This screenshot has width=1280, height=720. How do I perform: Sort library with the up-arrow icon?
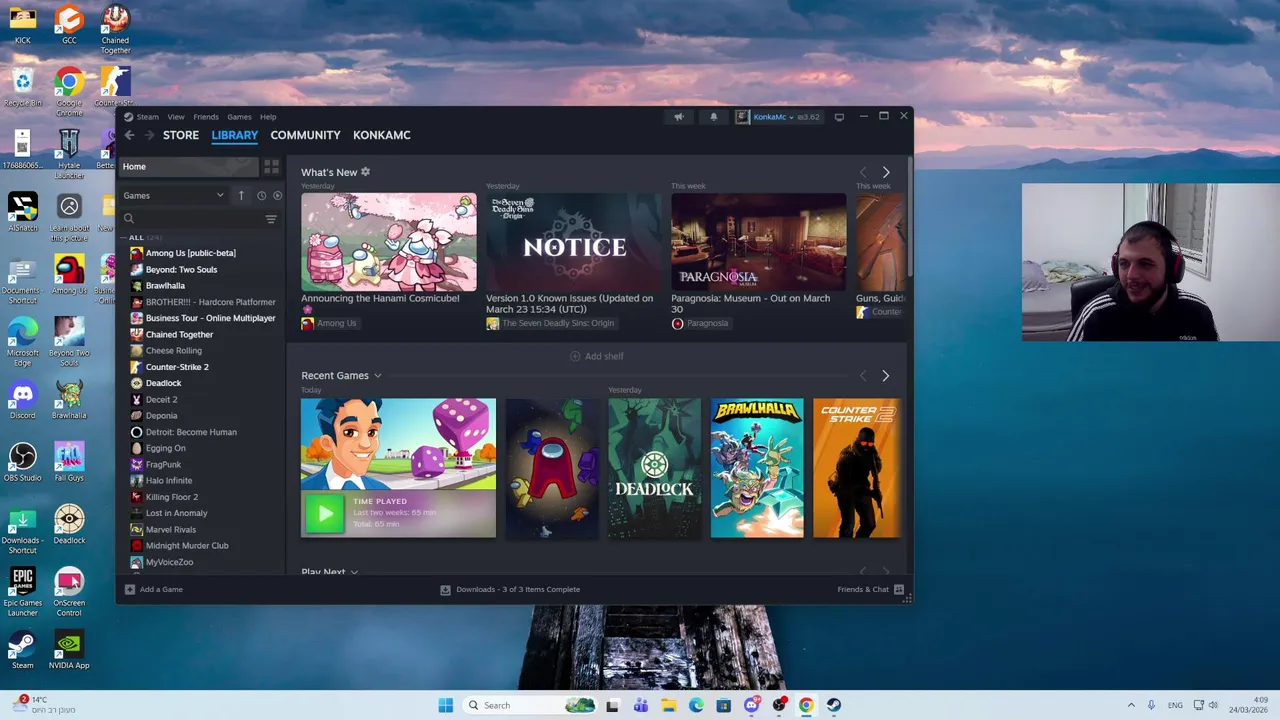tap(241, 196)
